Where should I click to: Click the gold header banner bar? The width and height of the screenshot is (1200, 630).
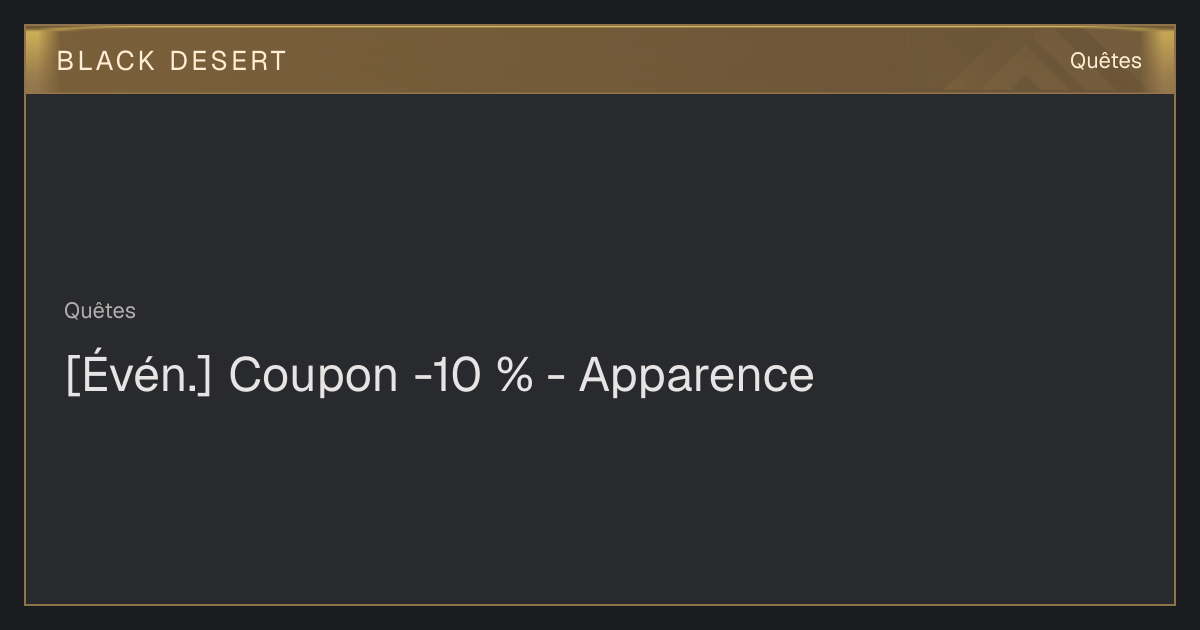tap(600, 60)
